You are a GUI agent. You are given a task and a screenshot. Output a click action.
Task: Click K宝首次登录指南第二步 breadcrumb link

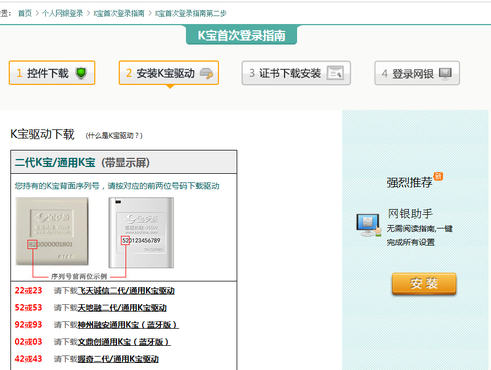pyautogui.click(x=191, y=13)
